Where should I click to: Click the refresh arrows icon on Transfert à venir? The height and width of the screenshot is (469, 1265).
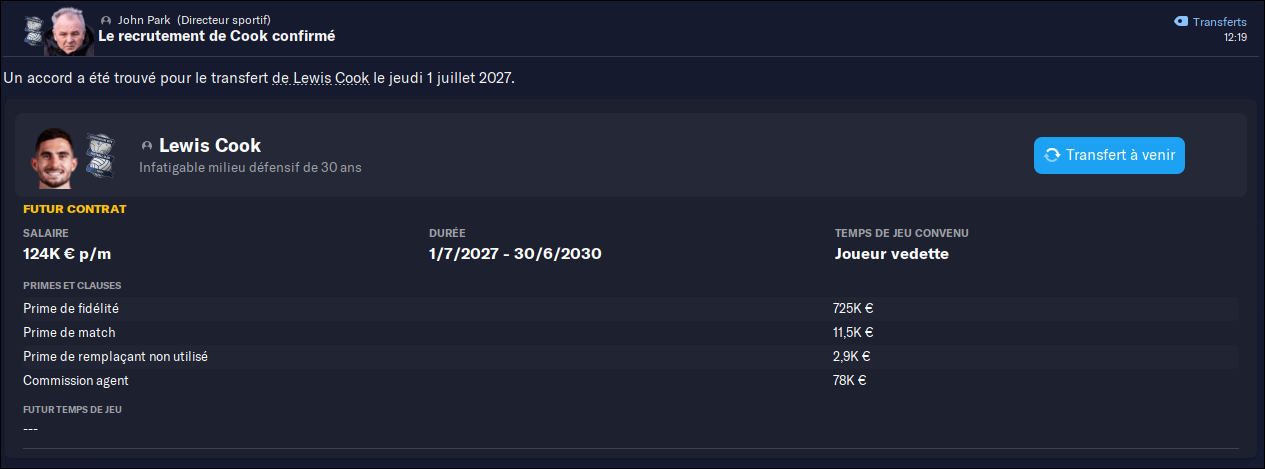[1052, 155]
